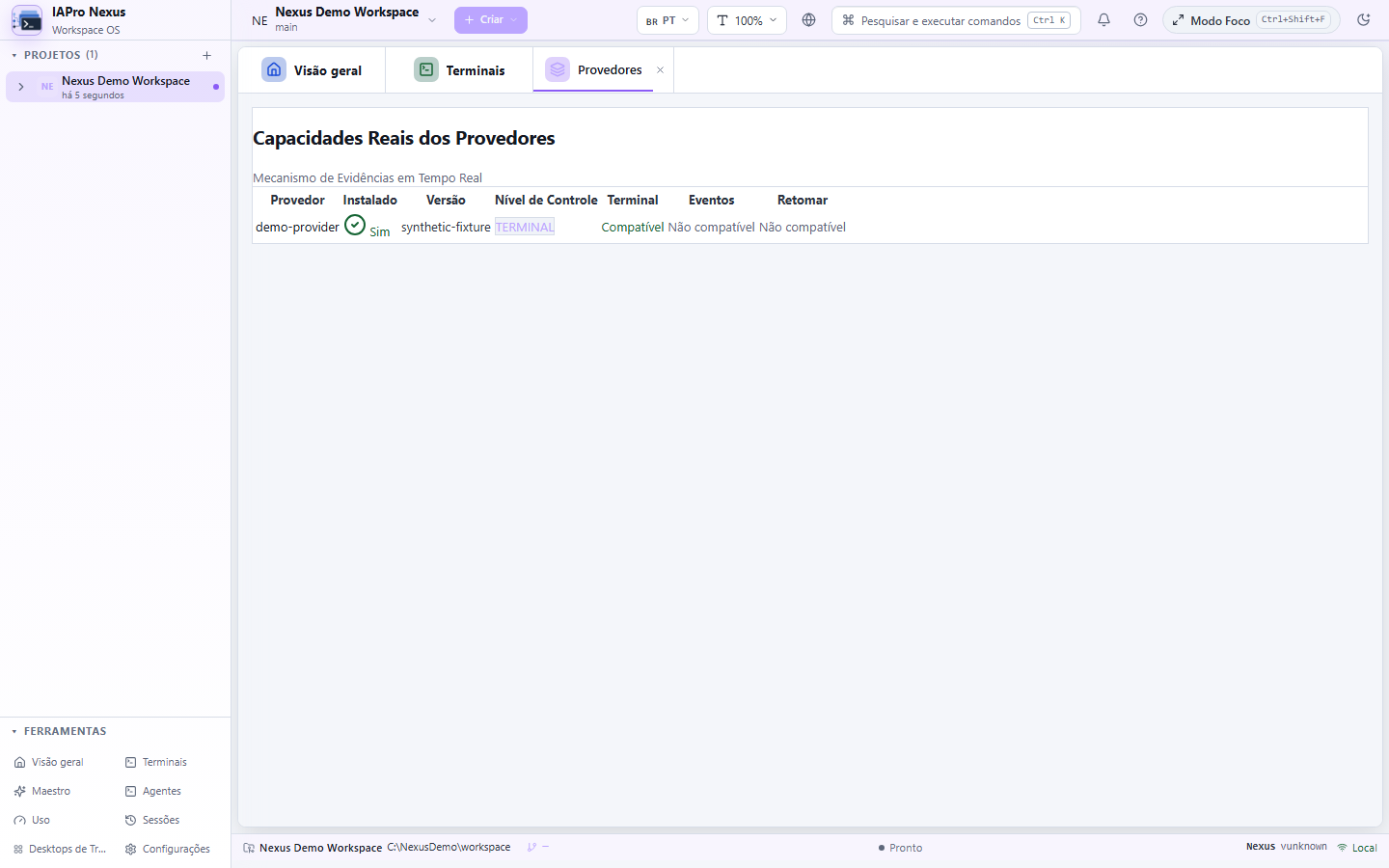Click the TERMINAL control level badge
The image size is (1389, 868).
coord(525,228)
